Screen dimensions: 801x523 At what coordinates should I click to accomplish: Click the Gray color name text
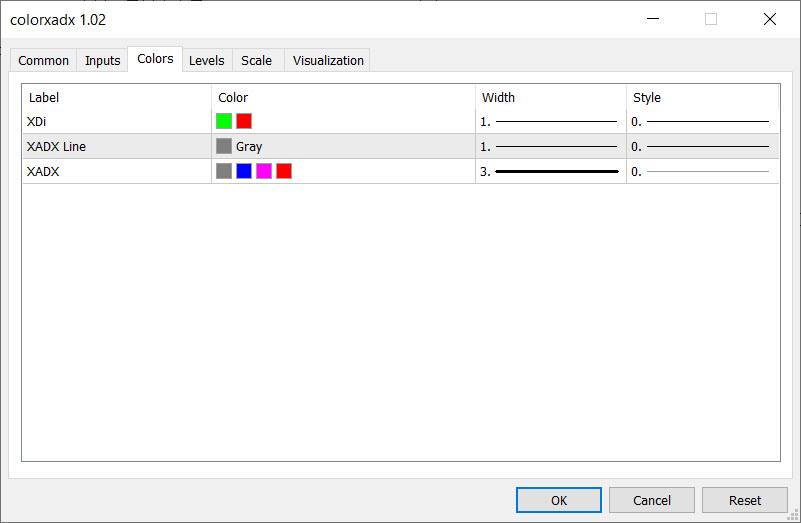249,147
